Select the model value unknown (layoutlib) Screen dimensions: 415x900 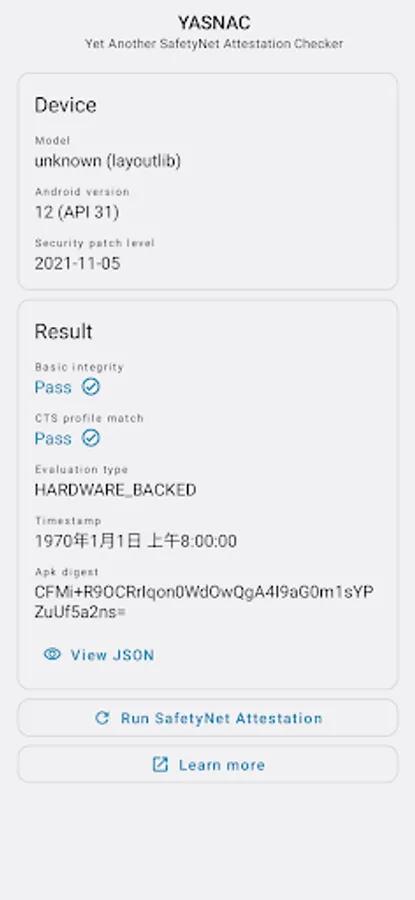point(107,161)
